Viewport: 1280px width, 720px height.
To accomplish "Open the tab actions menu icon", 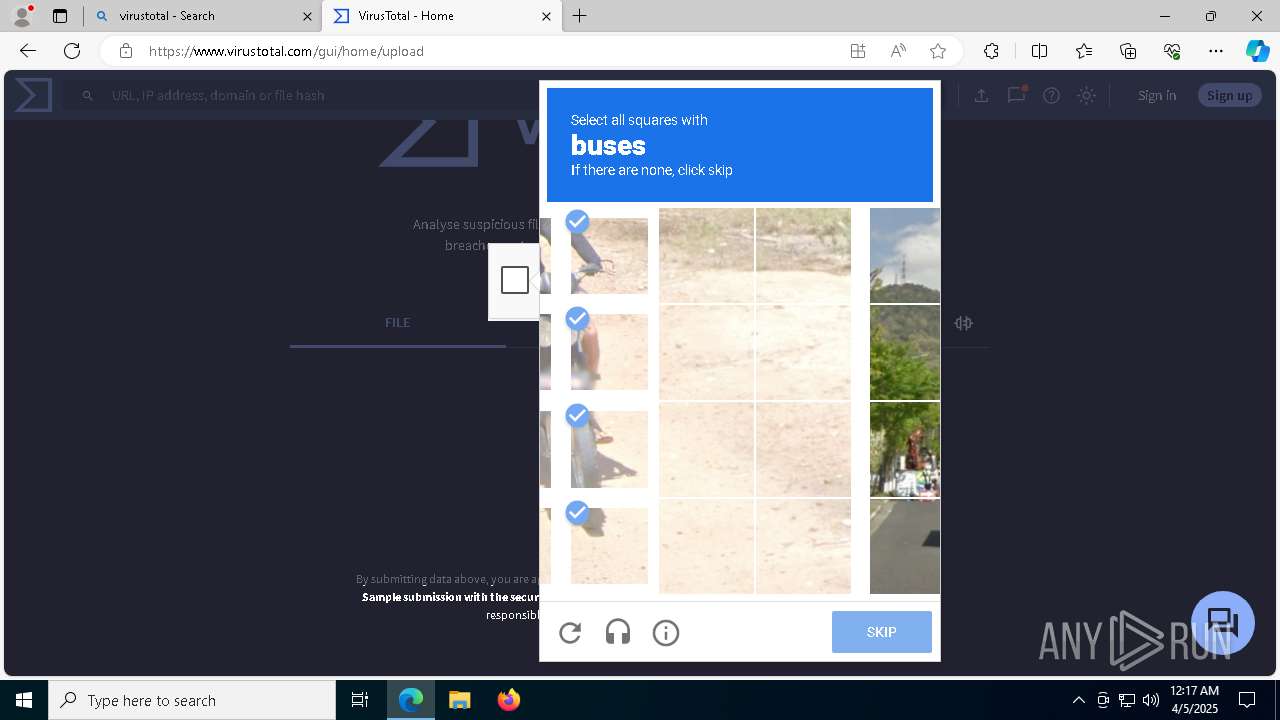I will [60, 16].
